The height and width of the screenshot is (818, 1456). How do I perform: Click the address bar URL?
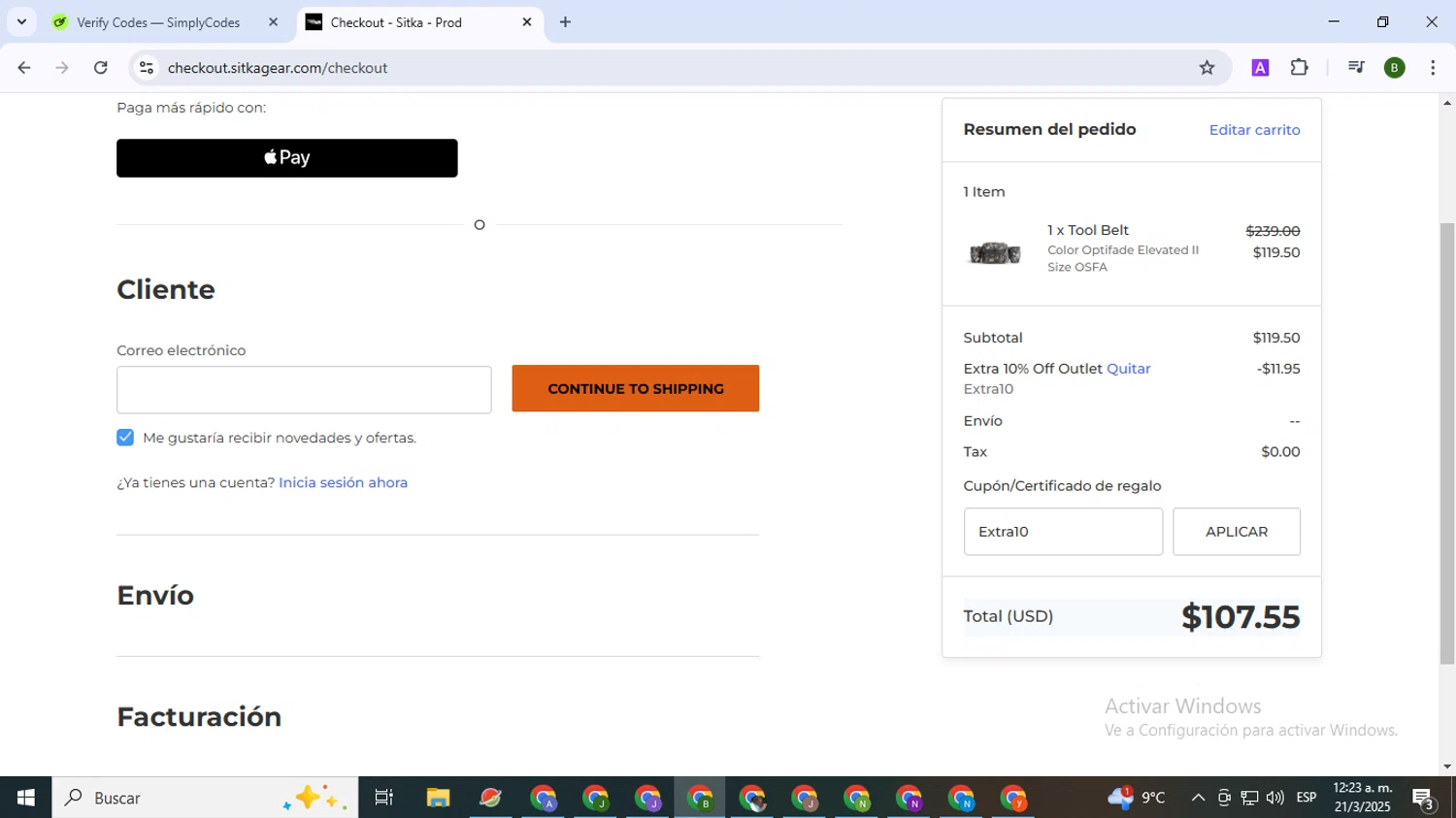[x=278, y=68]
